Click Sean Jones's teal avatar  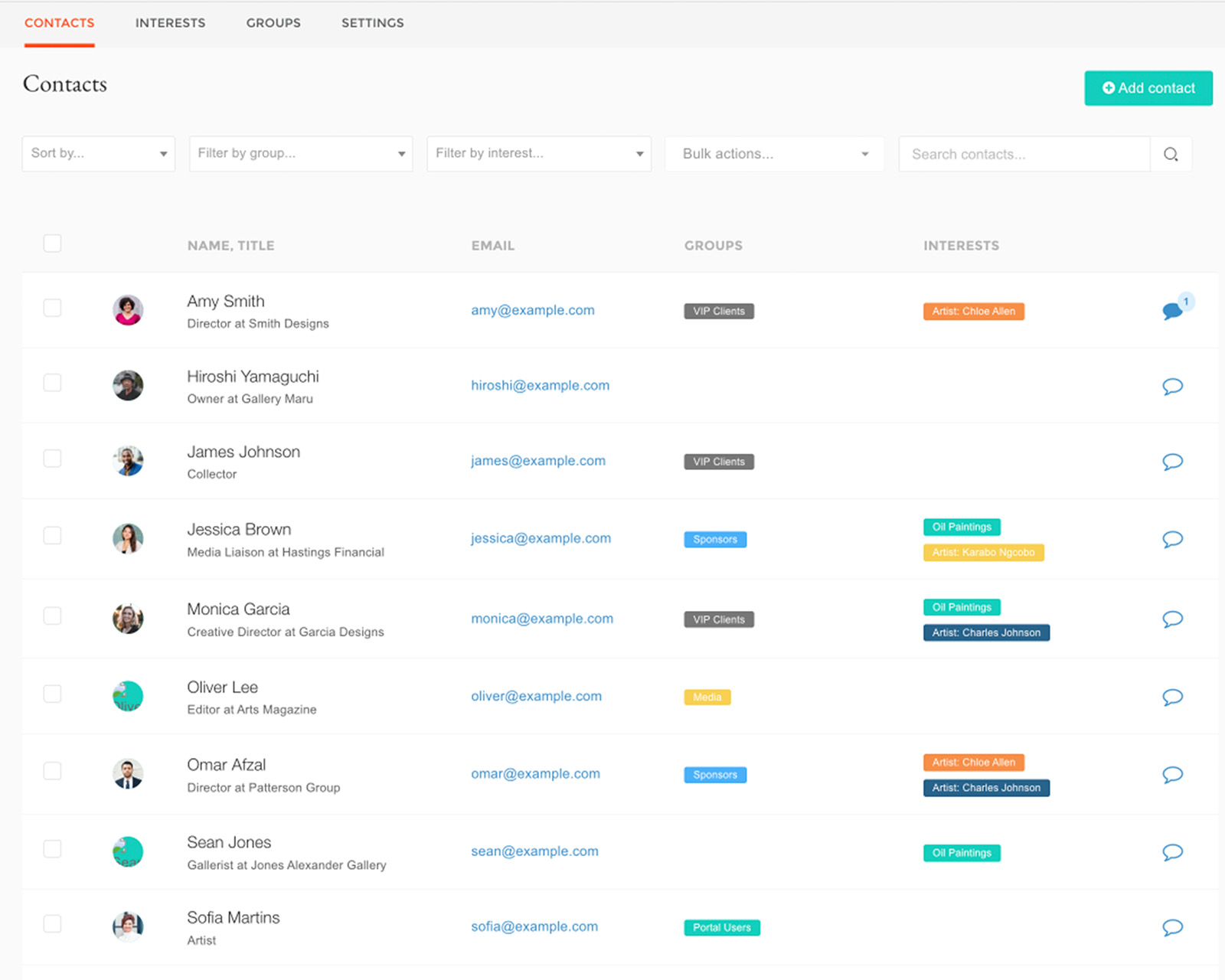pos(128,851)
